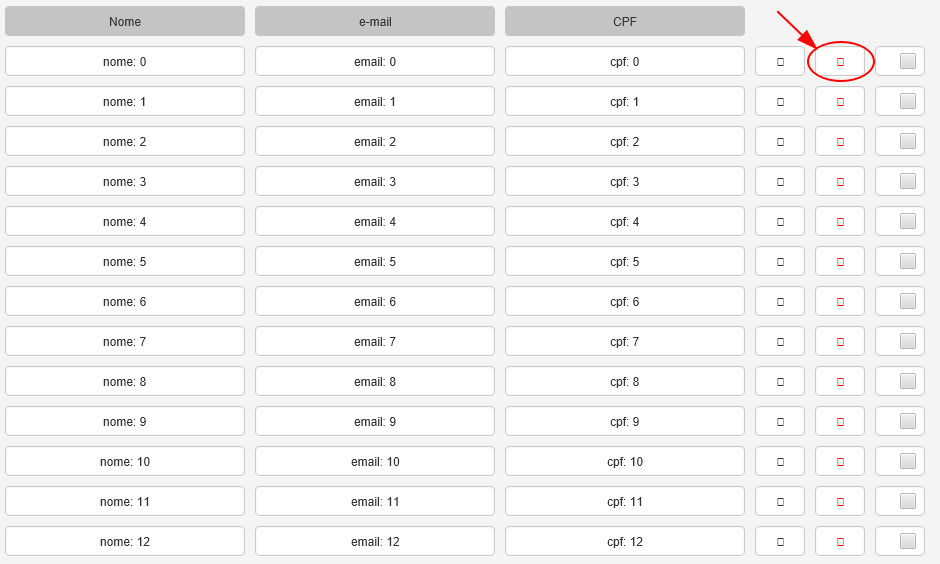The image size is (940, 564).
Task: Hit the red icon button for cpf: 7
Action: click(840, 341)
